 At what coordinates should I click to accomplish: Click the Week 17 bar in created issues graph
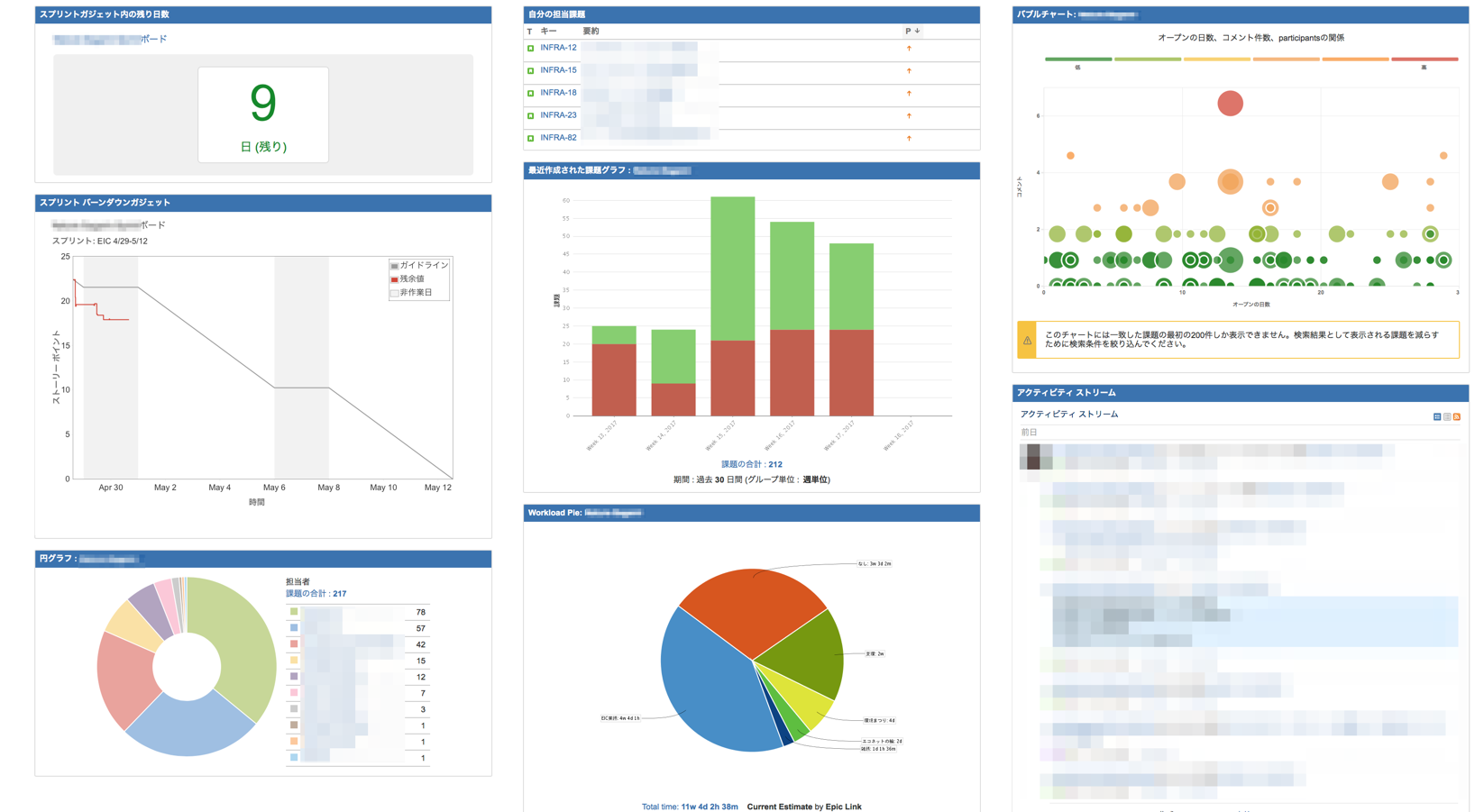point(851,330)
